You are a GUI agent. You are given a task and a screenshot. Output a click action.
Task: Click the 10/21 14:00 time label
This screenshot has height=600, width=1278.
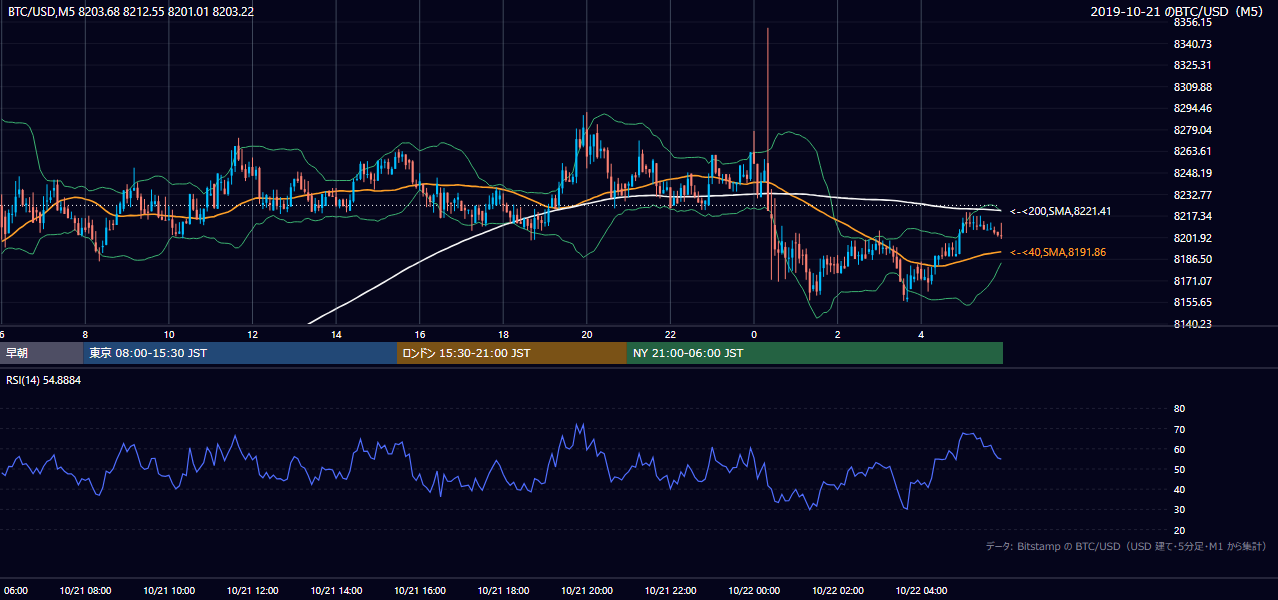[336, 590]
